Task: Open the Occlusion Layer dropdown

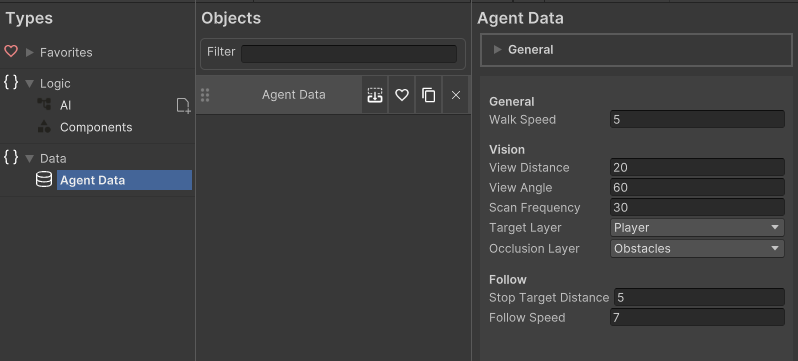Action: [x=697, y=248]
